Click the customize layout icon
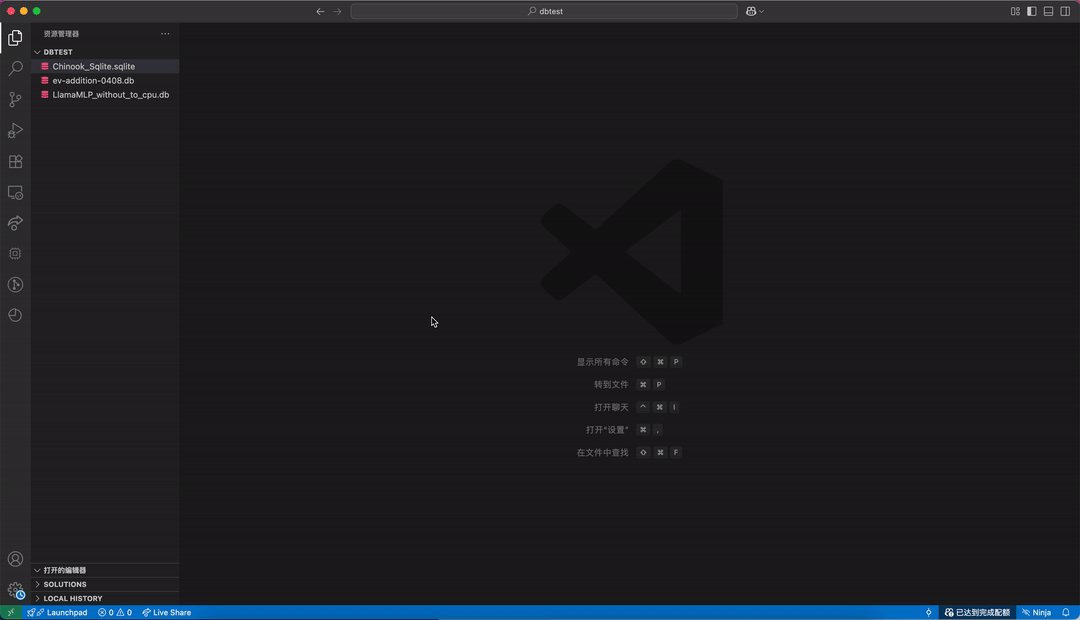Viewport: 1080px width, 620px height. pyautogui.click(x=1015, y=11)
